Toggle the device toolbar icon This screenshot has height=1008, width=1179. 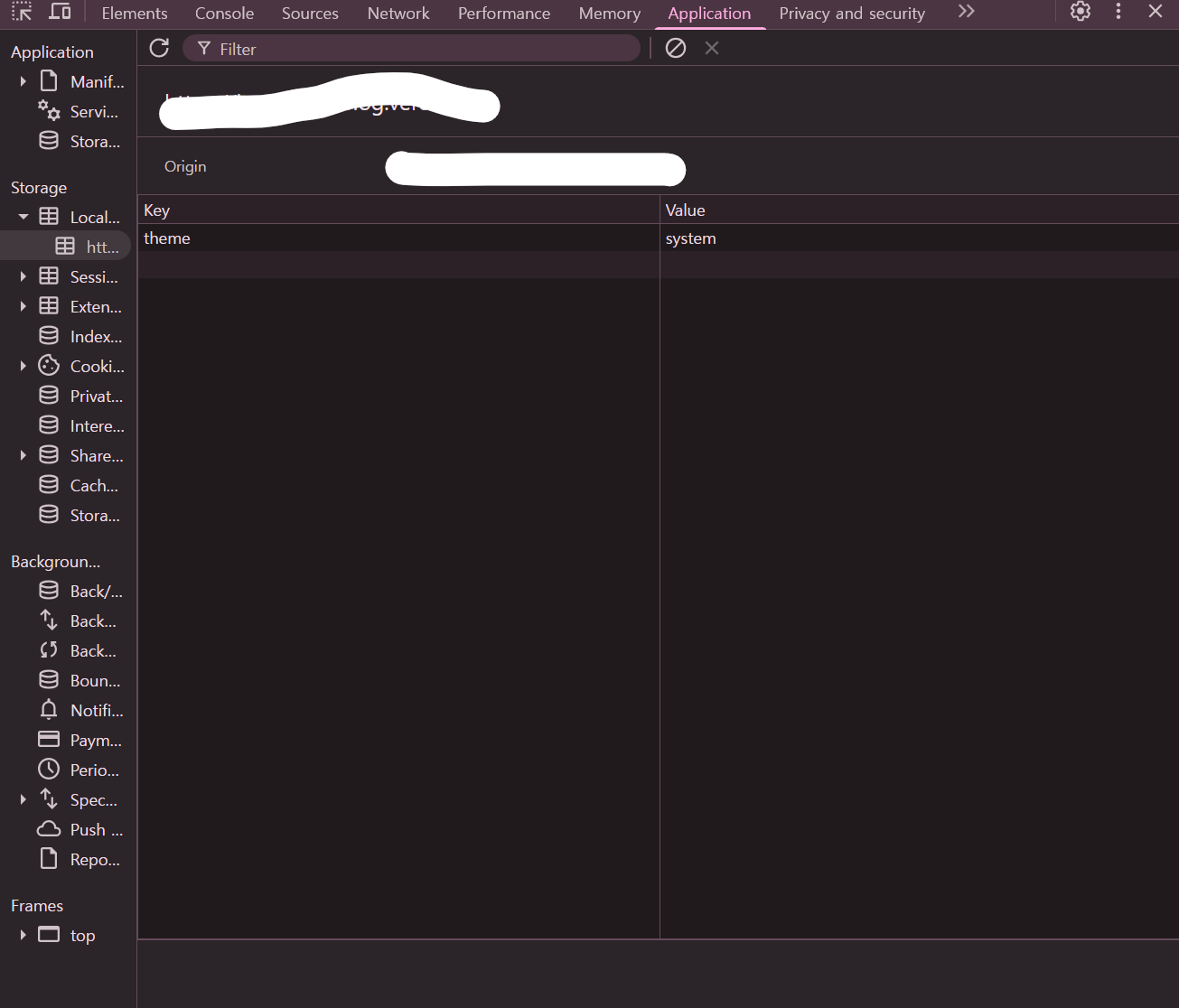(60, 12)
